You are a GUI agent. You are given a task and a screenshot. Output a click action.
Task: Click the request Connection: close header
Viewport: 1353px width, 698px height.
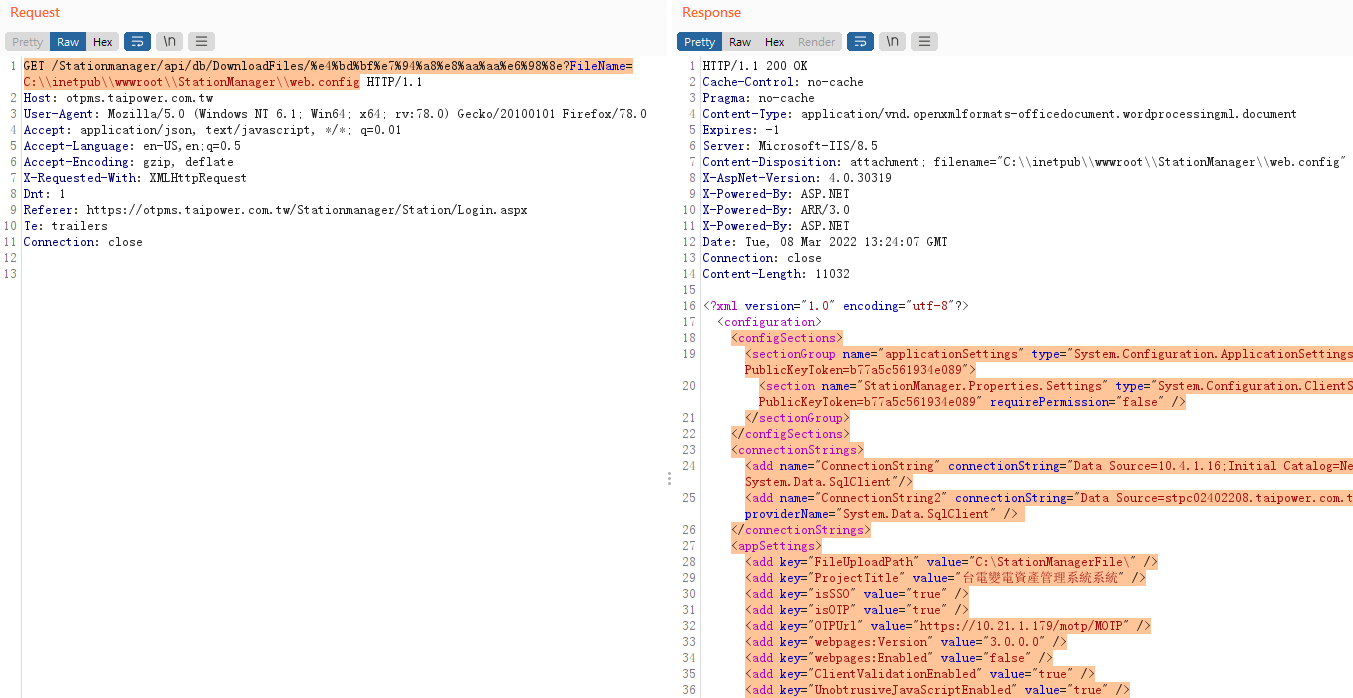[83, 242]
